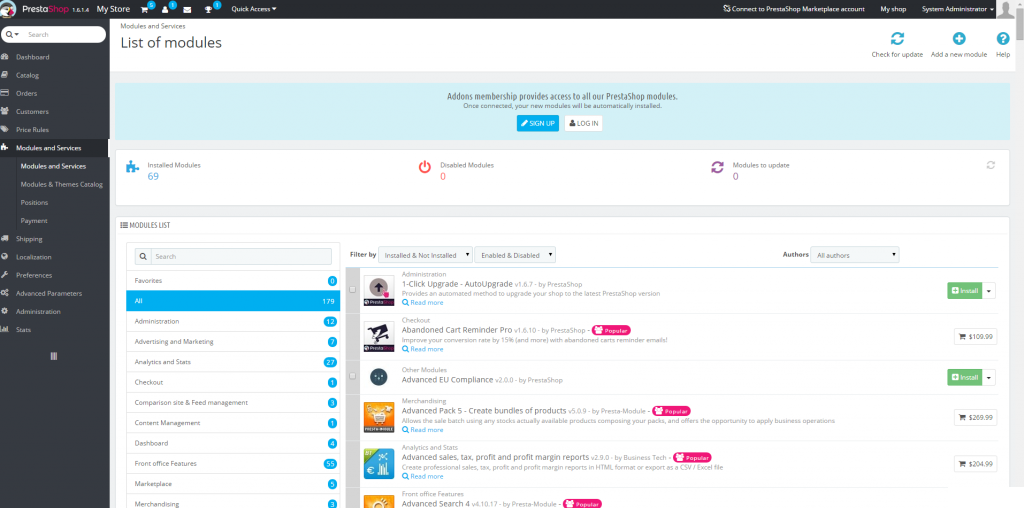
Task: Click Read more under Abandoned Cart Reminder
Action: pyautogui.click(x=423, y=349)
